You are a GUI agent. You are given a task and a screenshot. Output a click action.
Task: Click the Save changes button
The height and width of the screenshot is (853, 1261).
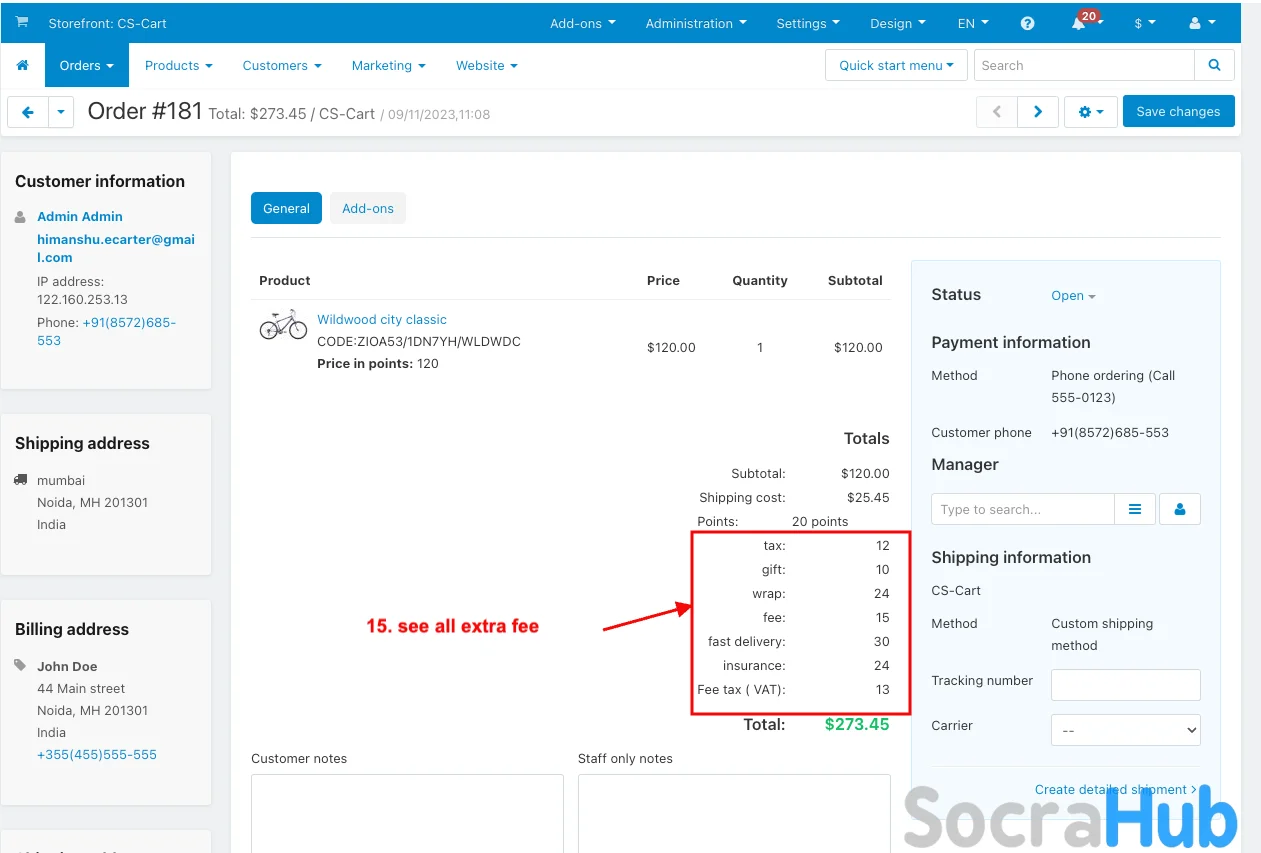1178,112
